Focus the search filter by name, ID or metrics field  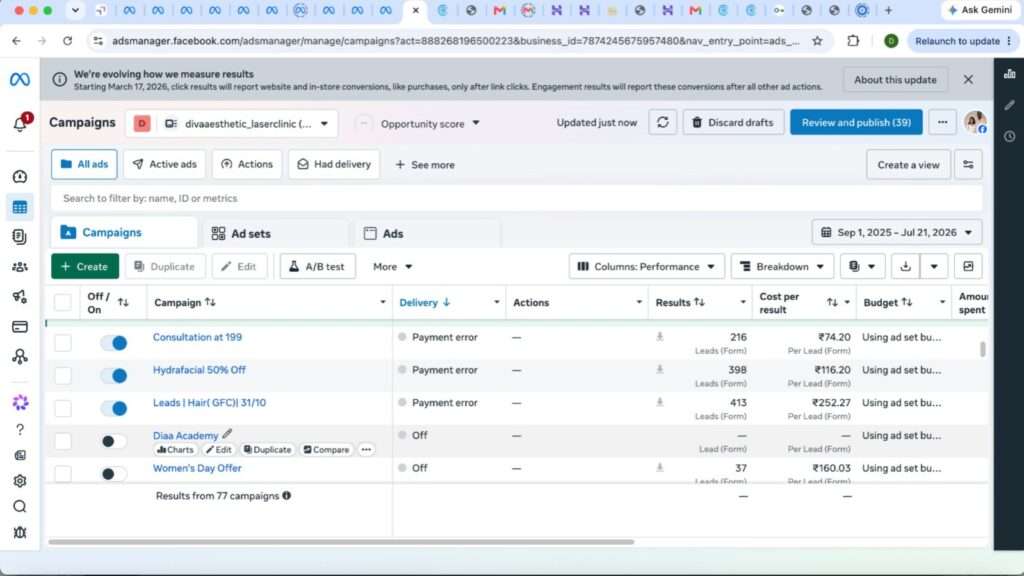516,198
